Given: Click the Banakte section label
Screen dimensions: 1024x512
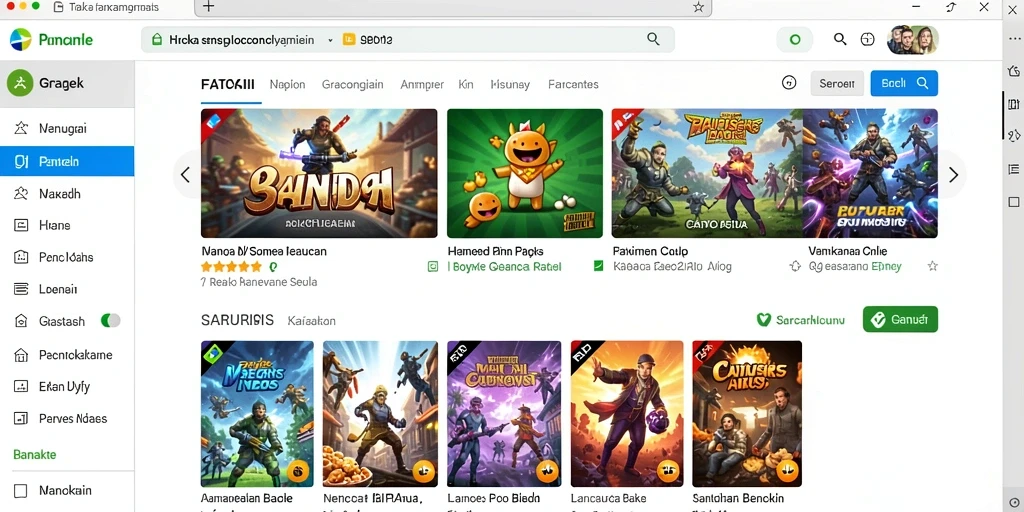Looking at the screenshot, I should click(35, 455).
